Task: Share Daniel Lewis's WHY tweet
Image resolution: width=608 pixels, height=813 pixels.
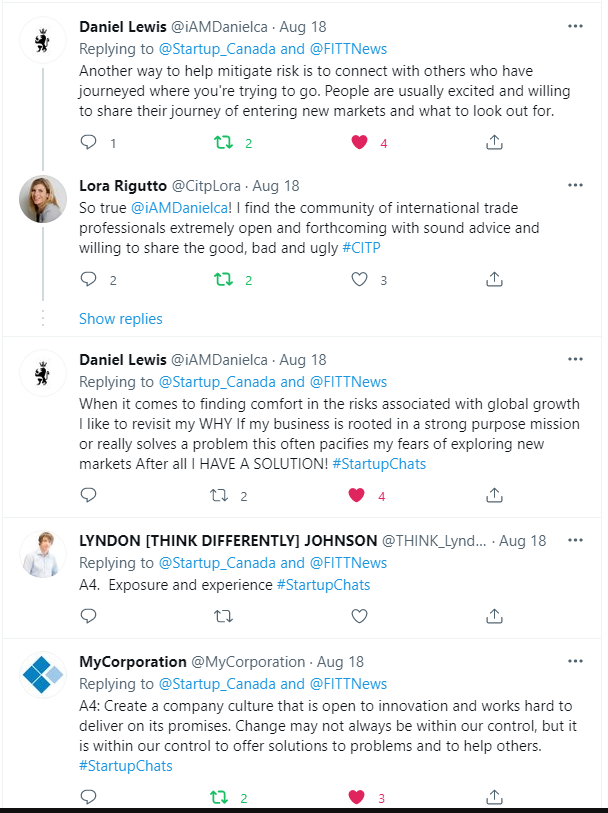Action: [x=494, y=495]
